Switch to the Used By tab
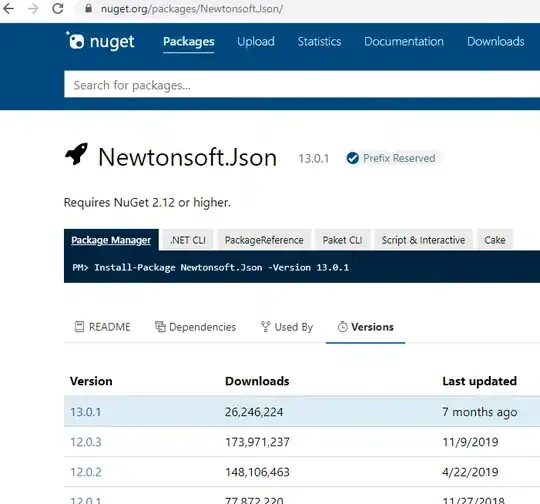 click(287, 327)
